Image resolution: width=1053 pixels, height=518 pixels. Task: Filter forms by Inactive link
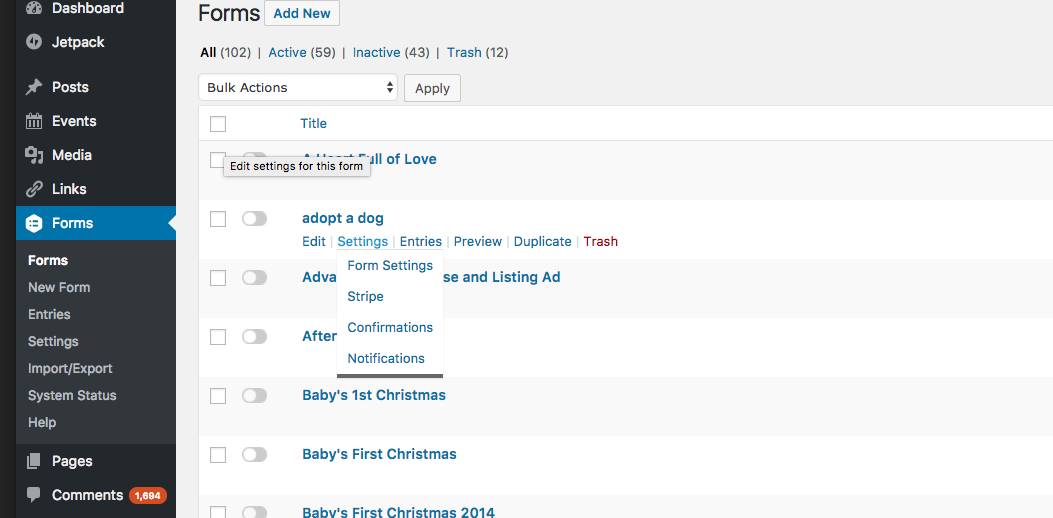[x=376, y=52]
